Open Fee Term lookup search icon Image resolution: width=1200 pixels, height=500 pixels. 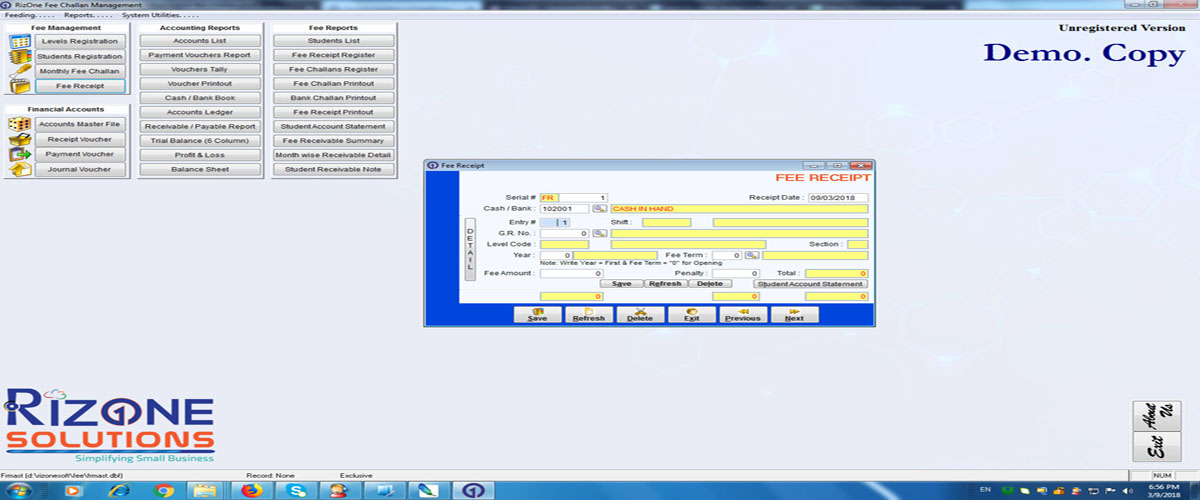coord(751,256)
